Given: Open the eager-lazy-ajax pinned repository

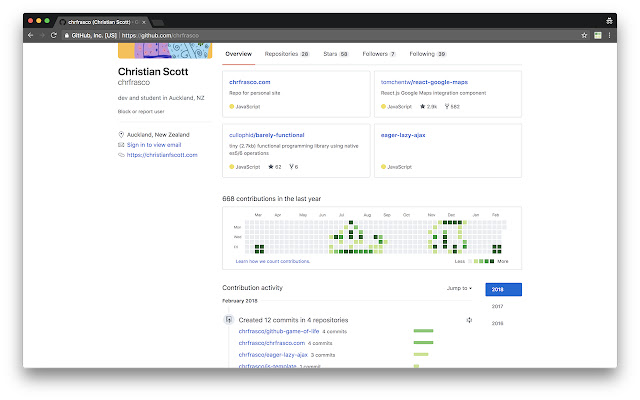Looking at the screenshot, I should tap(403, 135).
